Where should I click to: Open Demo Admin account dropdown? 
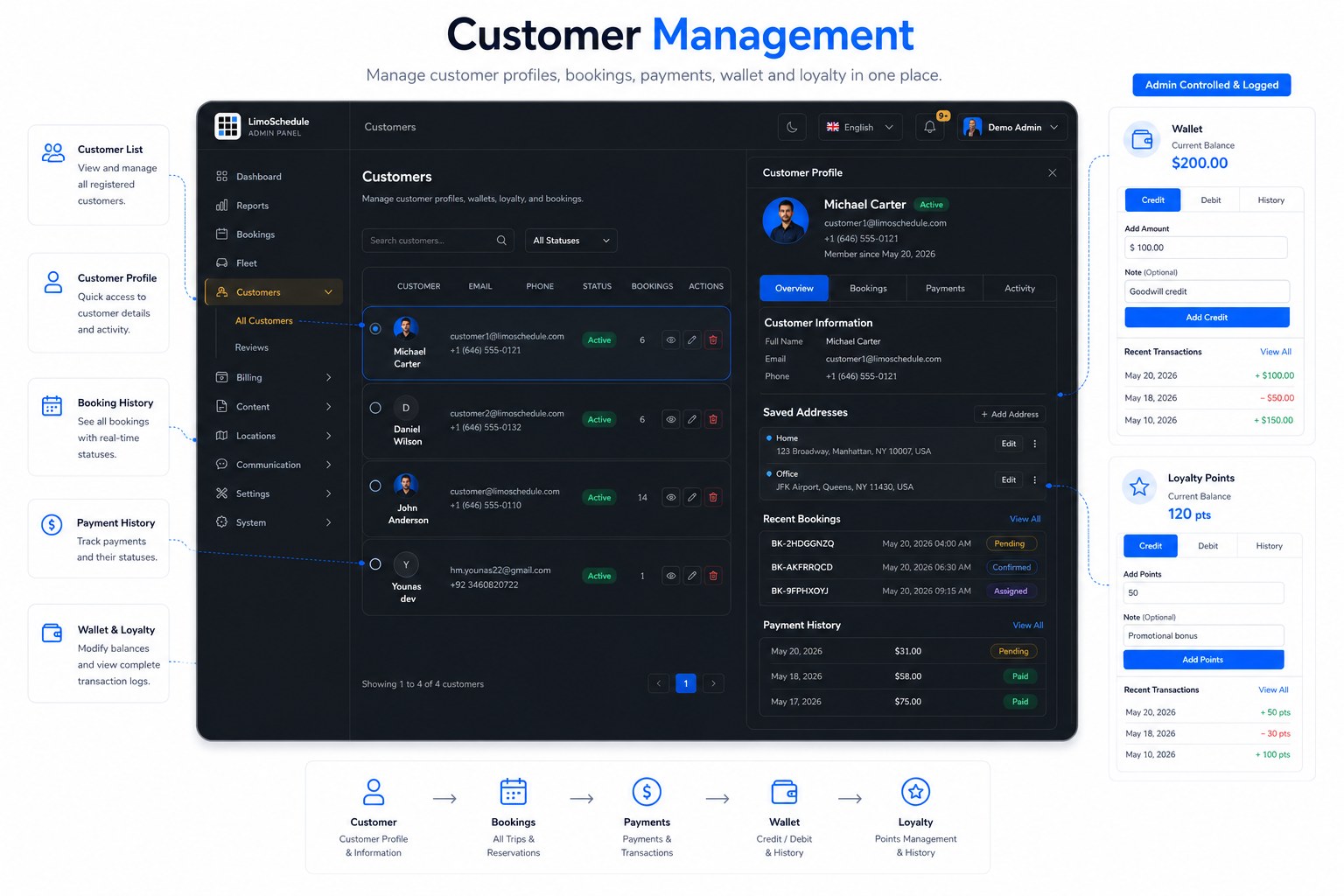[x=1012, y=127]
